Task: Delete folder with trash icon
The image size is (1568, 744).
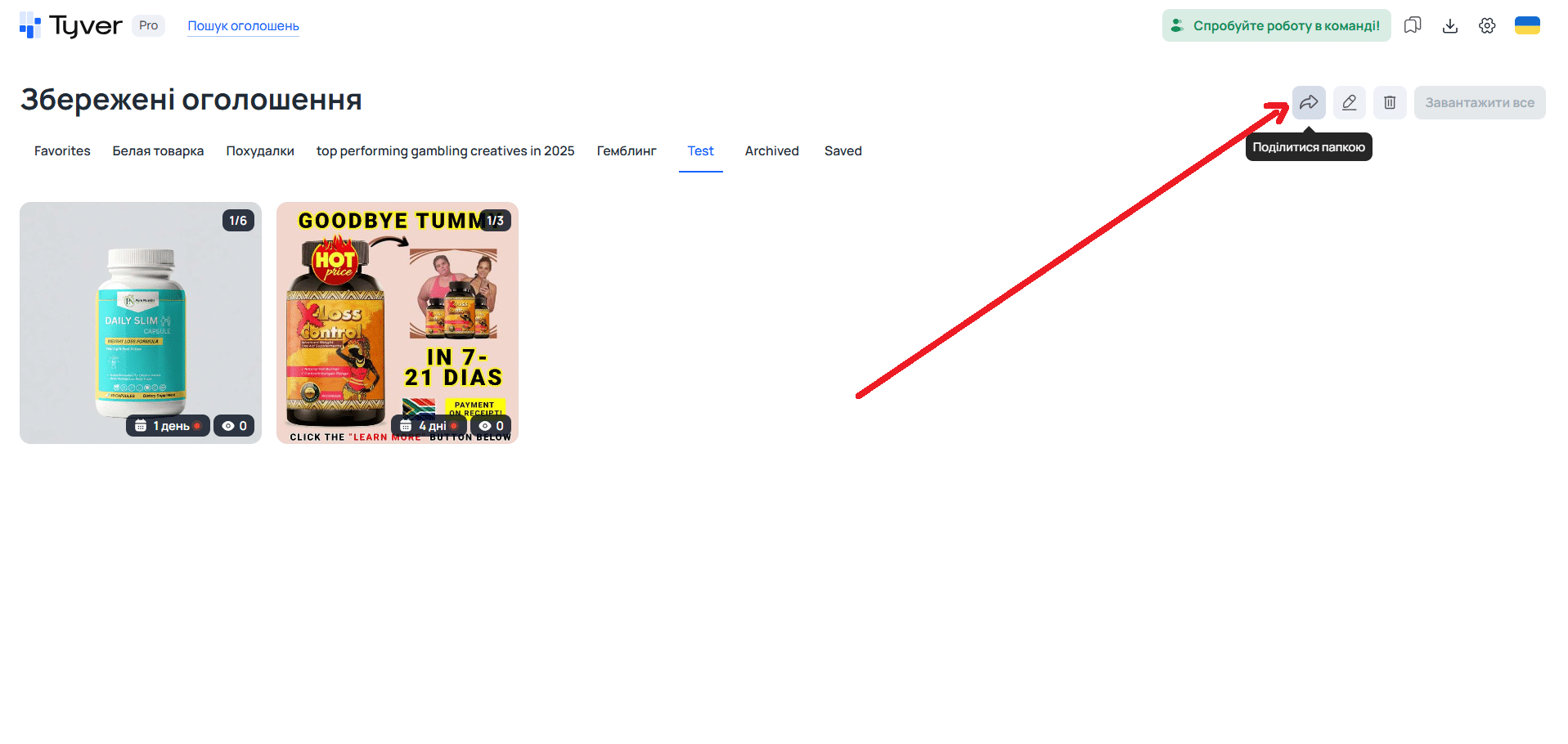Action: click(1390, 102)
